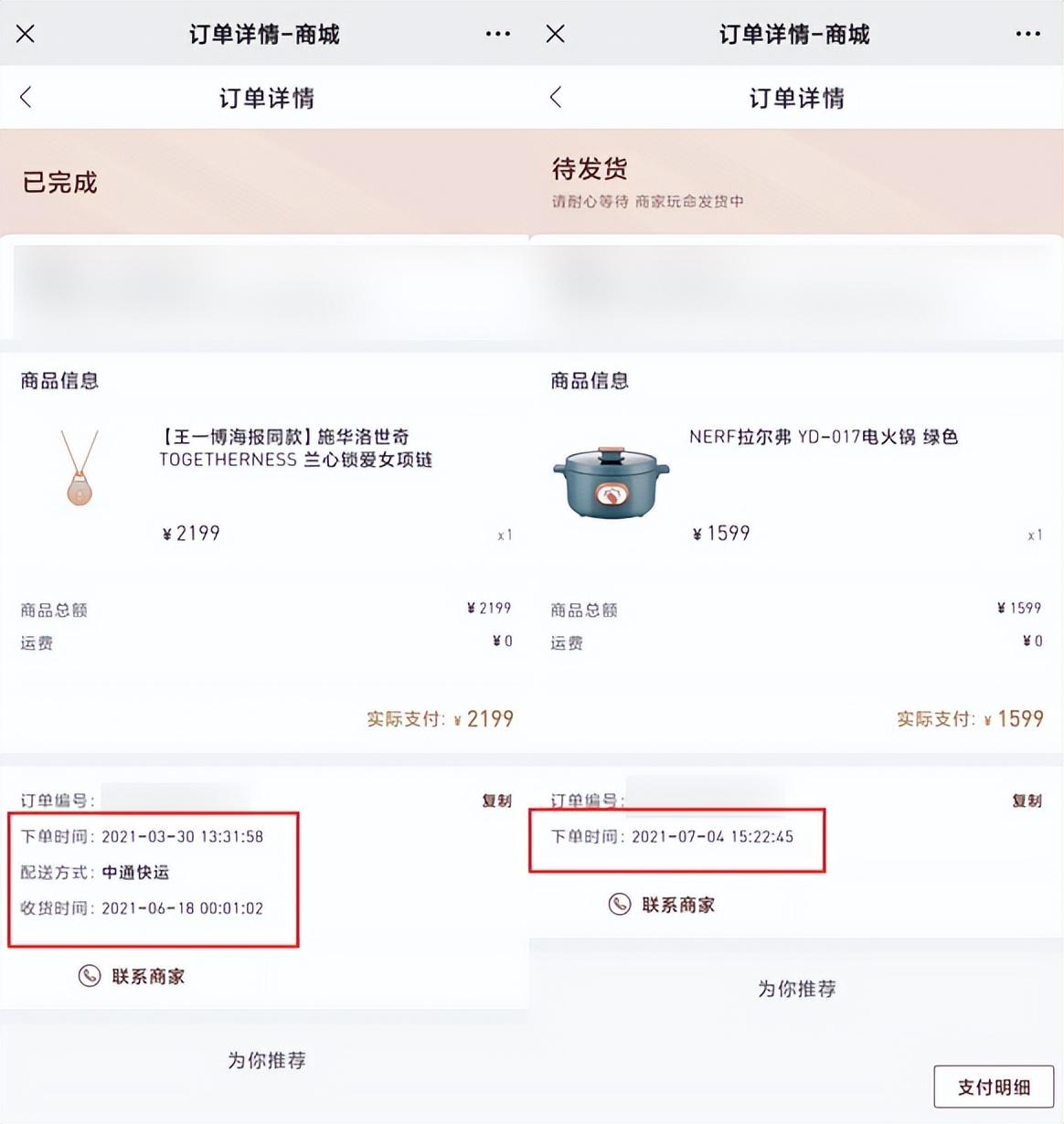Open the right three-dots more menu
This screenshot has width=1064, height=1124.
coord(1028,34)
